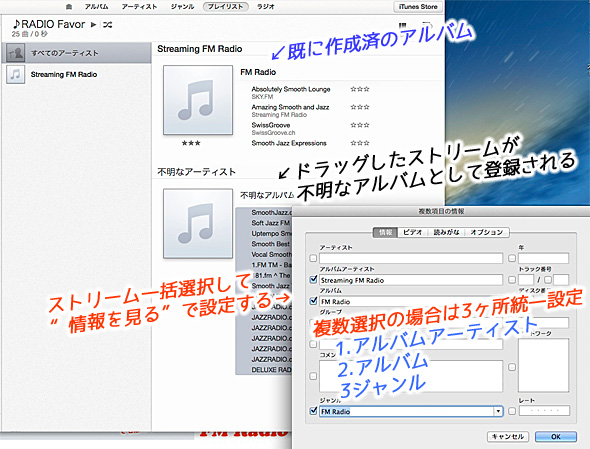The image size is (590, 449).
Task: Select the Amazing Smooth and Jazz track
Action: (x=290, y=107)
